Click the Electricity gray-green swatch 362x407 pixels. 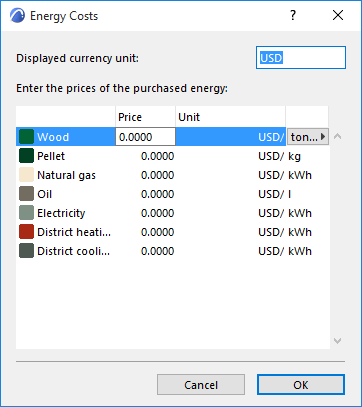pyautogui.click(x=26, y=213)
